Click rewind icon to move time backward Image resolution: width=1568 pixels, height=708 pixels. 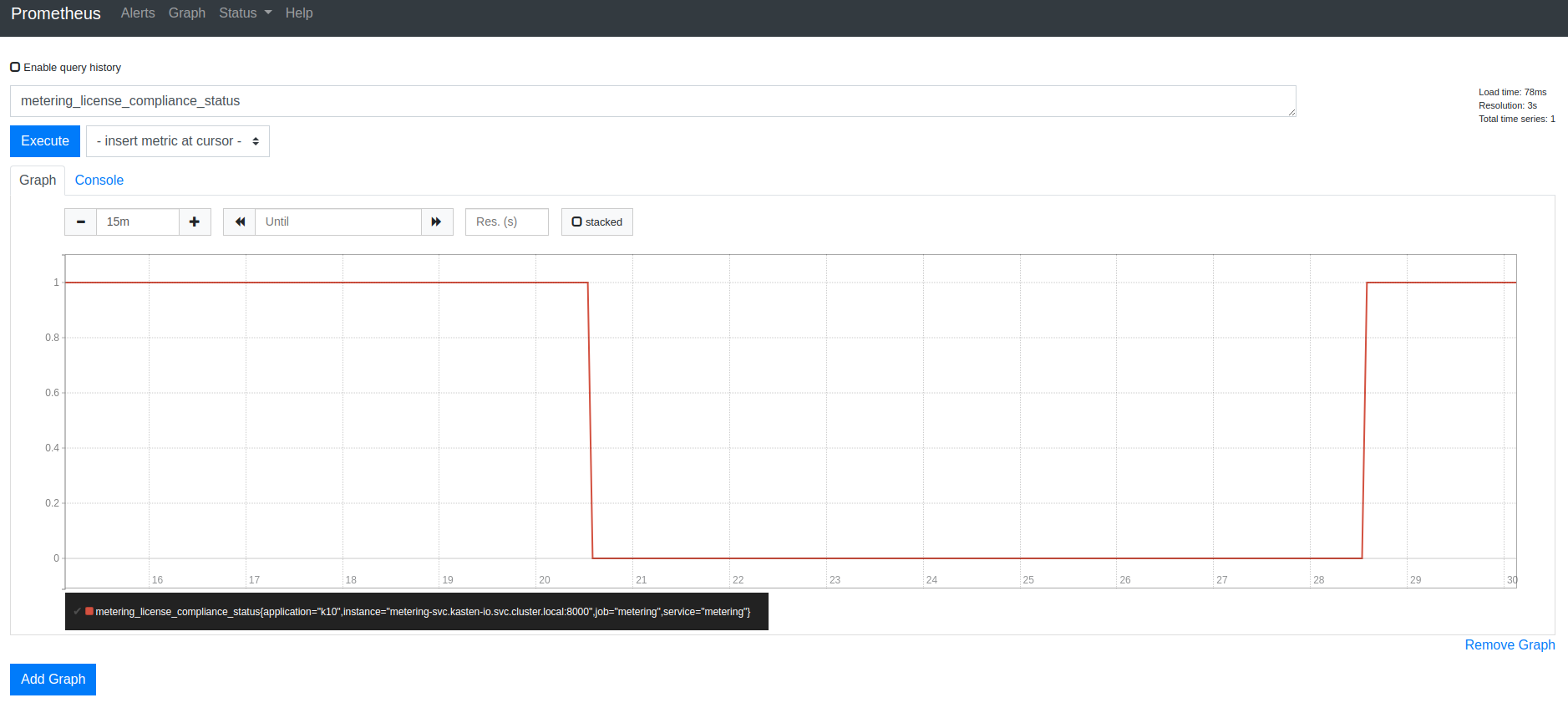click(x=239, y=222)
